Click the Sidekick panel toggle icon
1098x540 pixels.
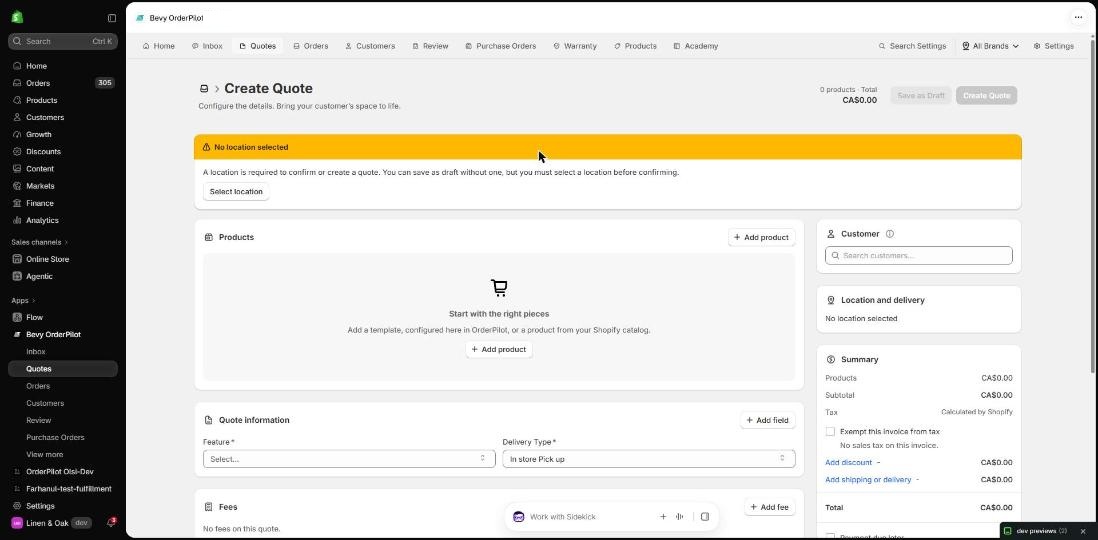coord(705,517)
